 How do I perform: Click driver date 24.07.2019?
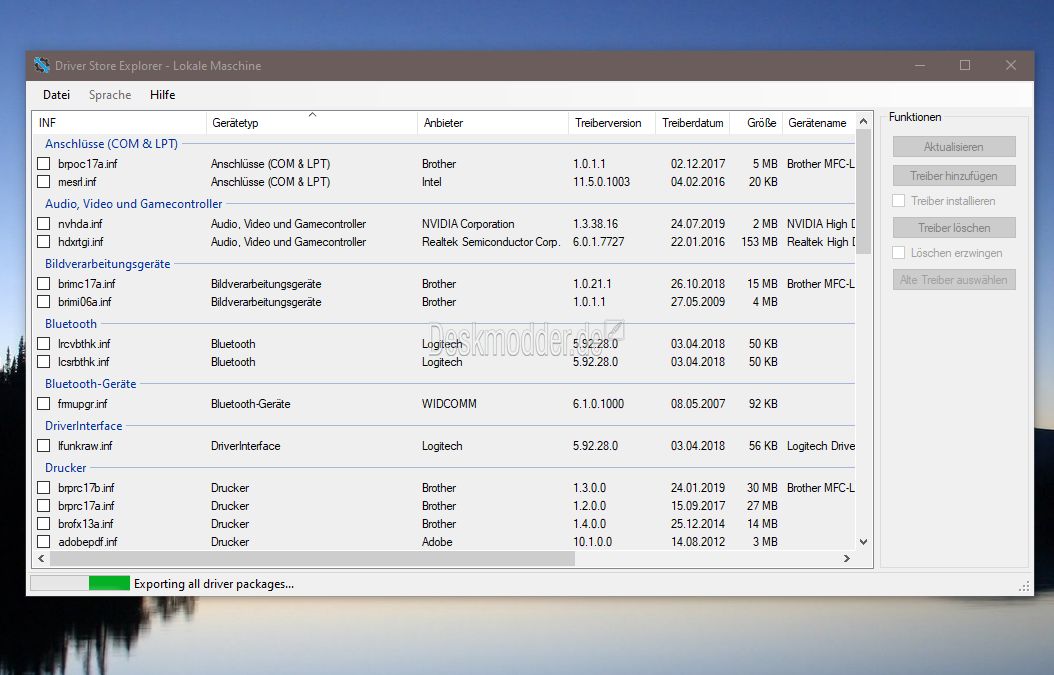pos(698,224)
